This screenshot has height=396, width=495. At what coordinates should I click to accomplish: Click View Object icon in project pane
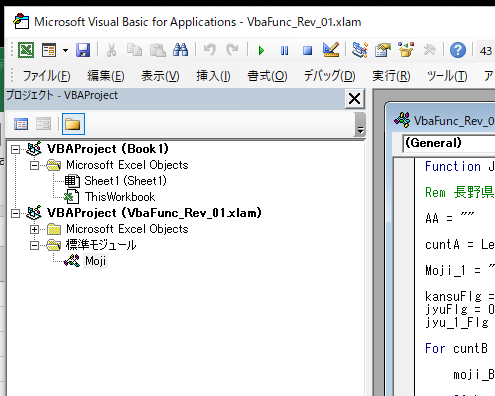[x=44, y=124]
